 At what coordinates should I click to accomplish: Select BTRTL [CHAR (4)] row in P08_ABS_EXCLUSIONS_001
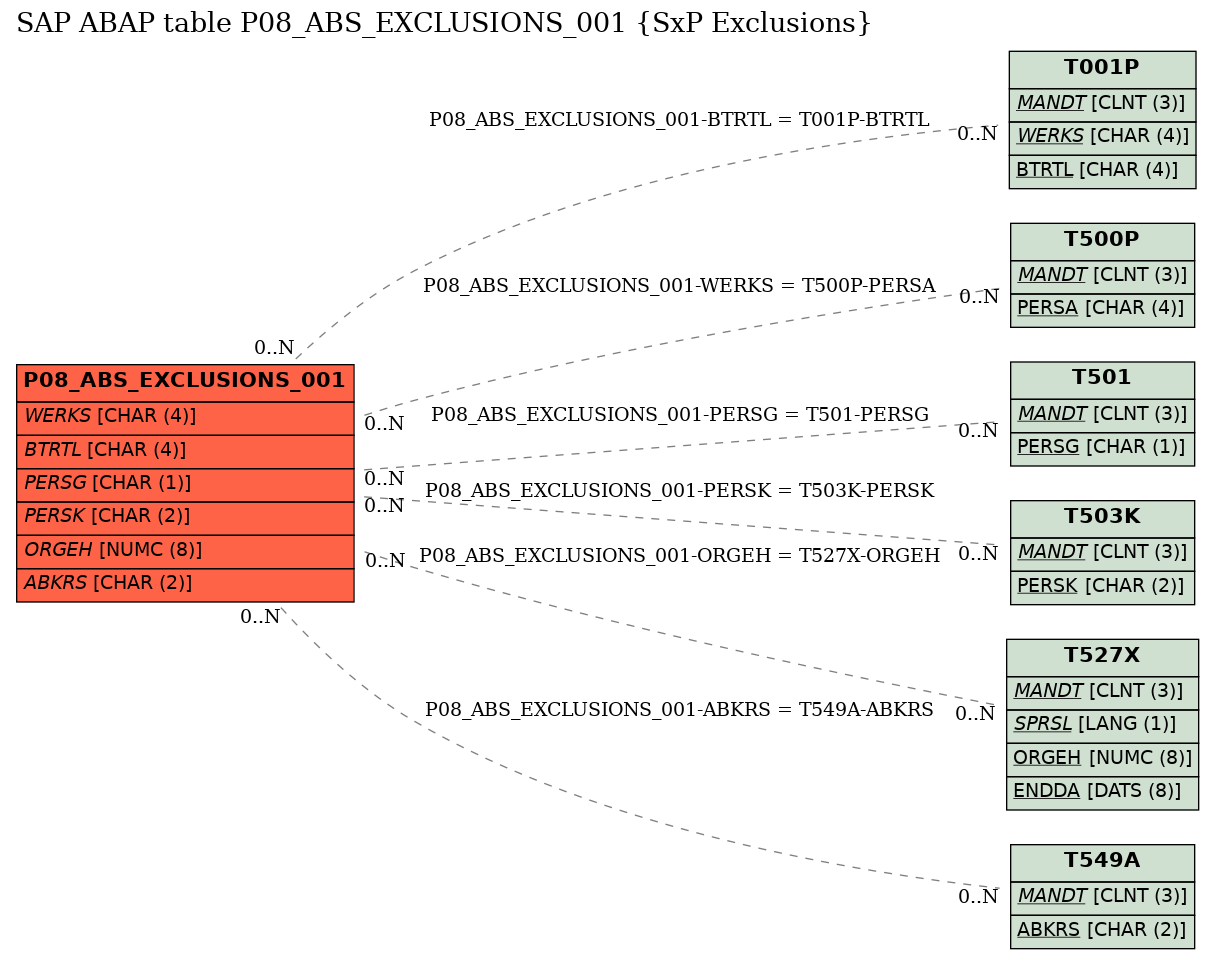185,451
